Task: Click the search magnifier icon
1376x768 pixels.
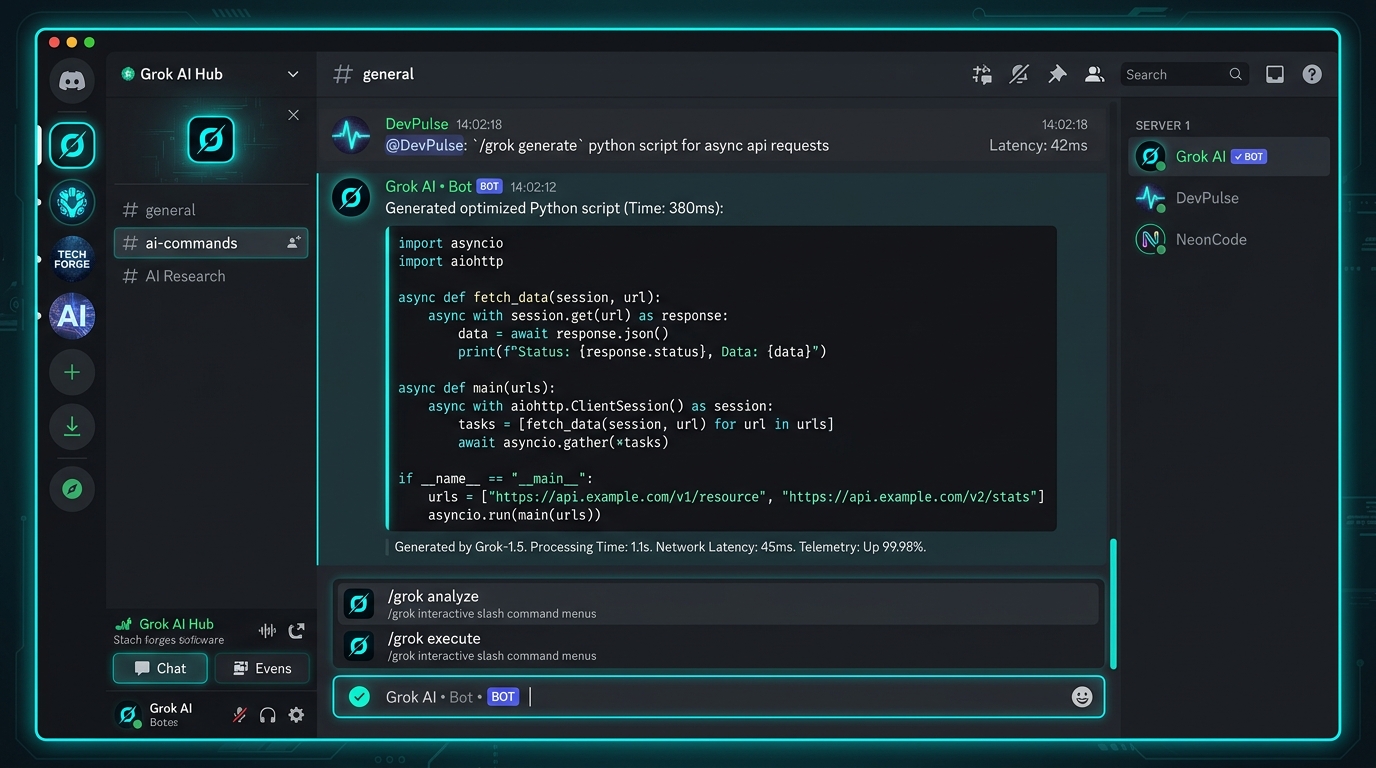Action: [x=1236, y=74]
